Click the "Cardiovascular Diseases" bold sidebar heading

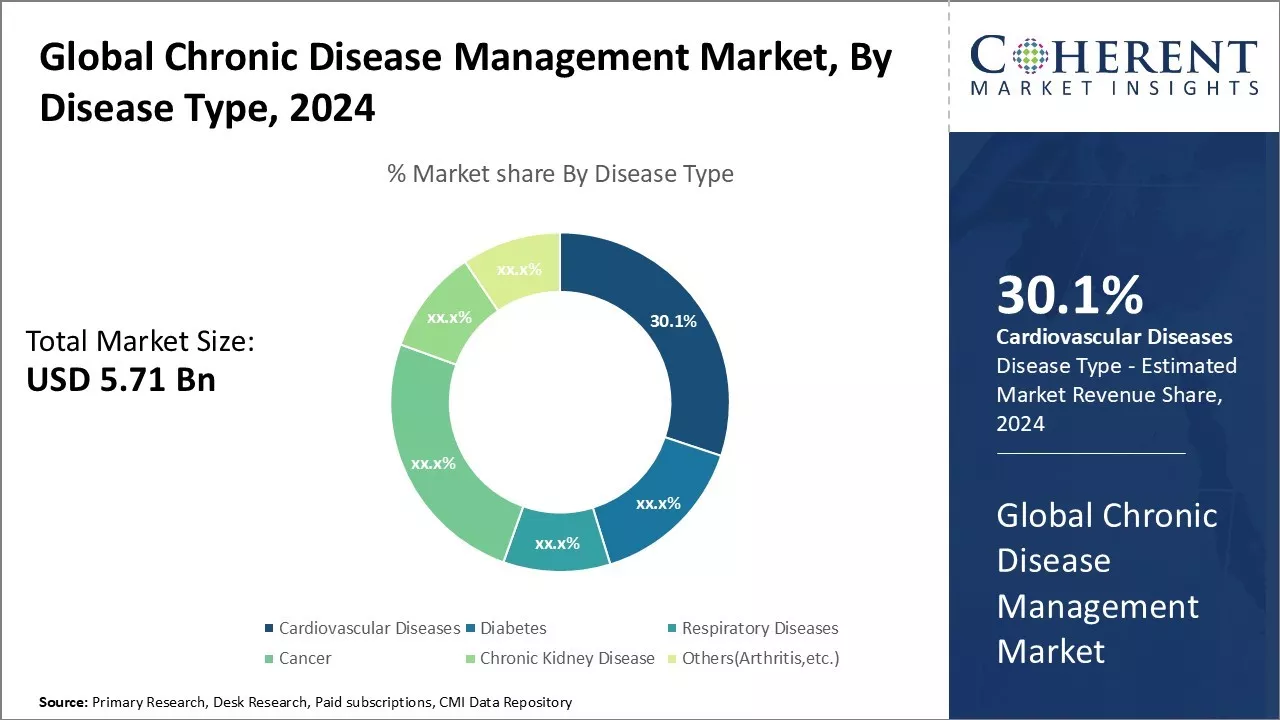[1114, 337]
